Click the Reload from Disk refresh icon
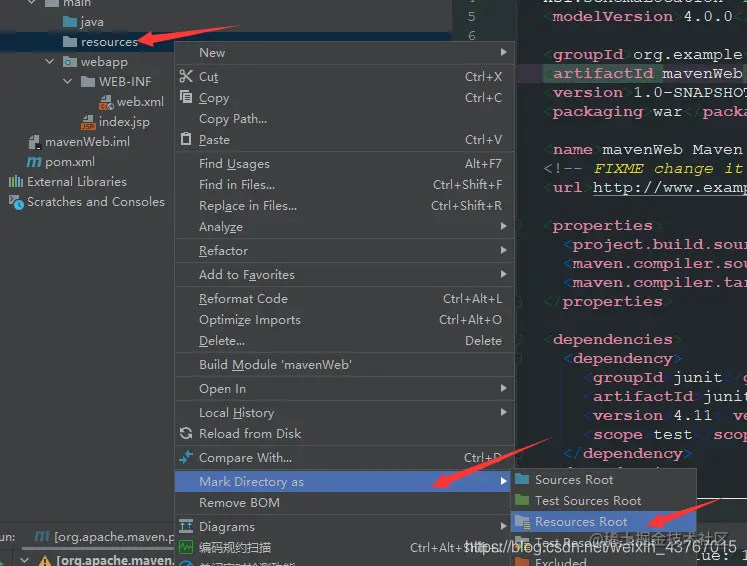The image size is (747, 566). [186, 433]
